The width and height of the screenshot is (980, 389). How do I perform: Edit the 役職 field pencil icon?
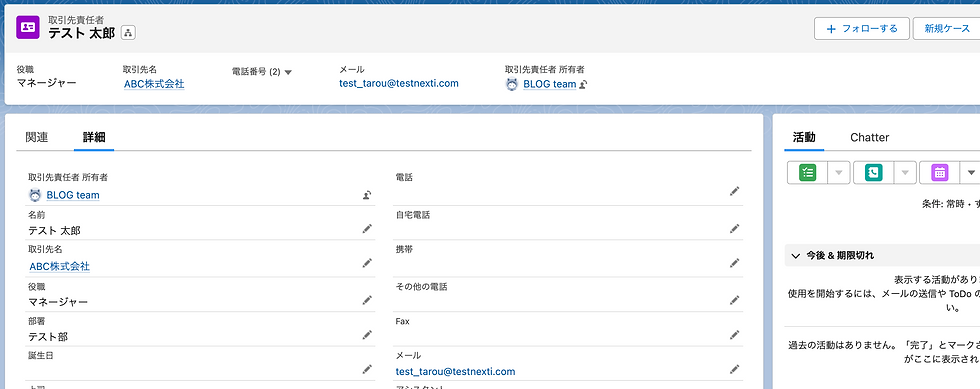(x=367, y=301)
